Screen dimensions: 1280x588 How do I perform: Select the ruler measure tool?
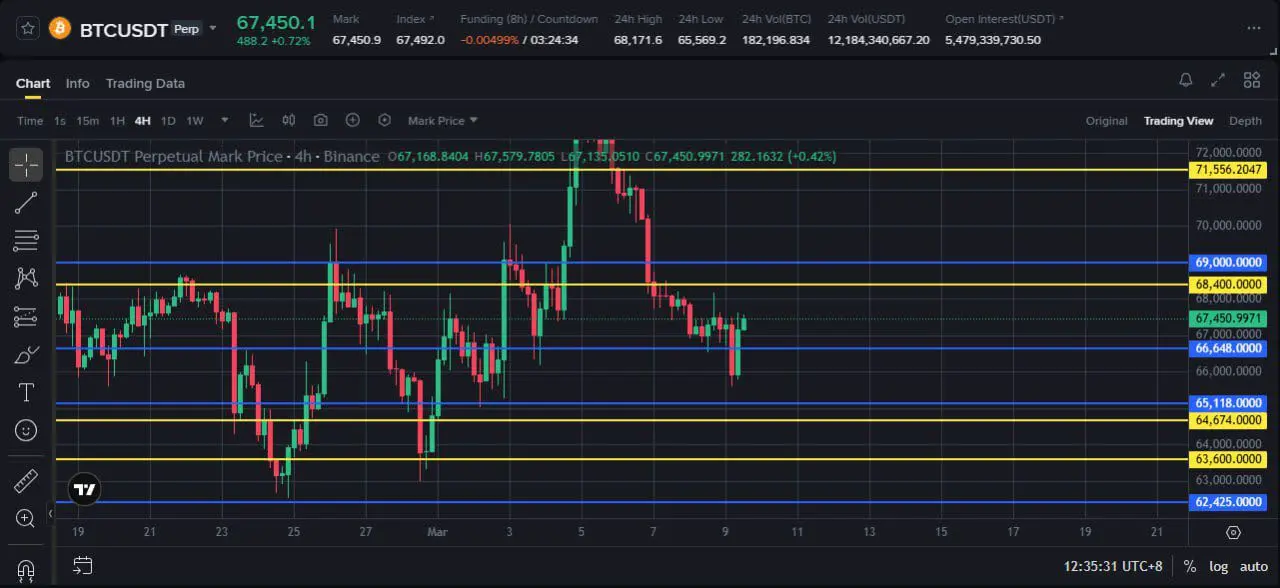tap(26, 482)
